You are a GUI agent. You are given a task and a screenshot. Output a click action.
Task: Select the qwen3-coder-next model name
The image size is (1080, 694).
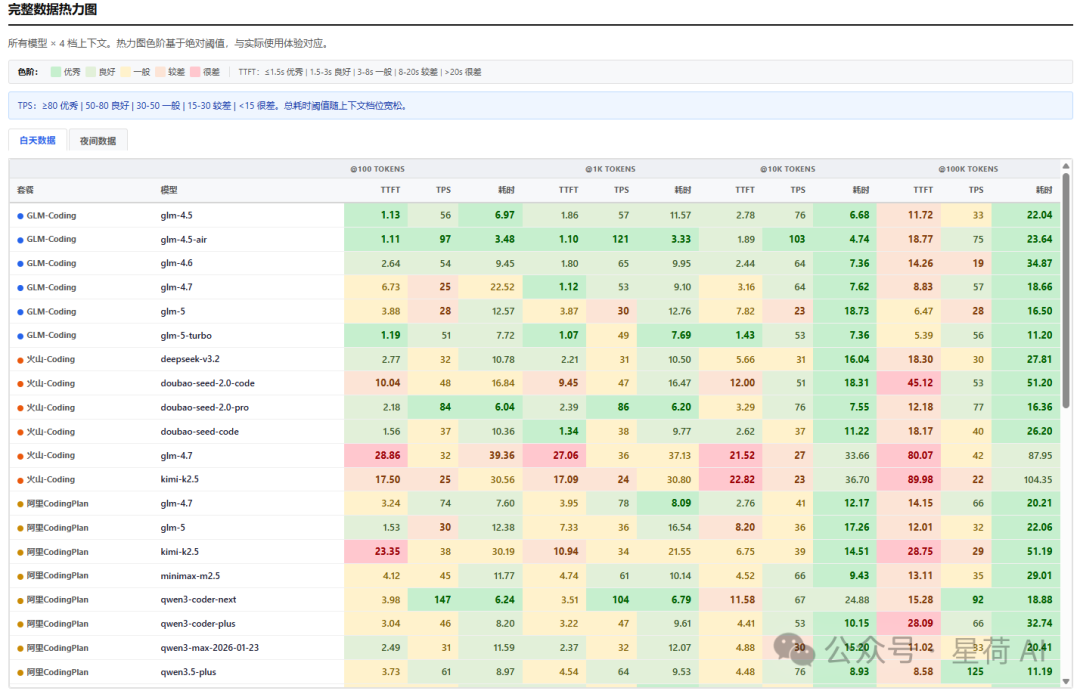198,600
